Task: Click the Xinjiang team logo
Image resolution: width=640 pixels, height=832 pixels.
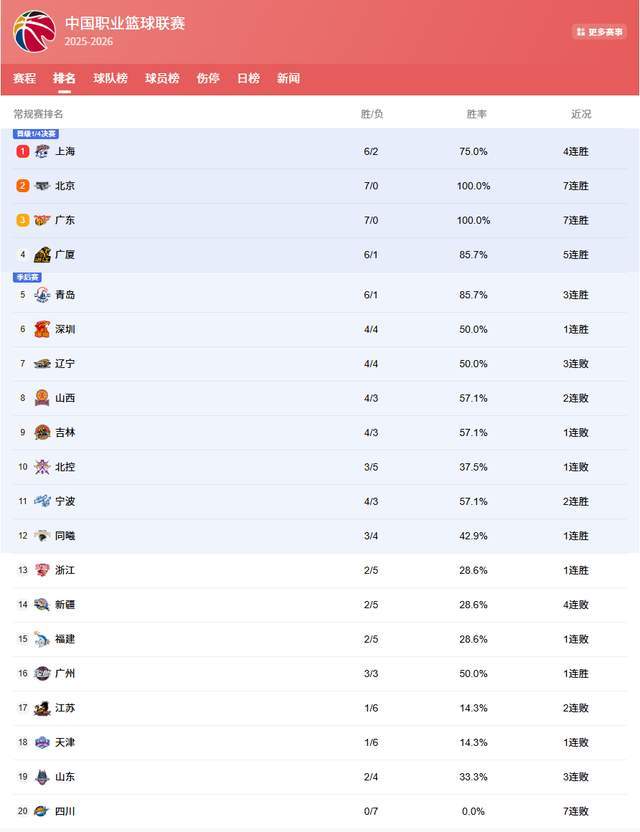Action: tap(42, 604)
